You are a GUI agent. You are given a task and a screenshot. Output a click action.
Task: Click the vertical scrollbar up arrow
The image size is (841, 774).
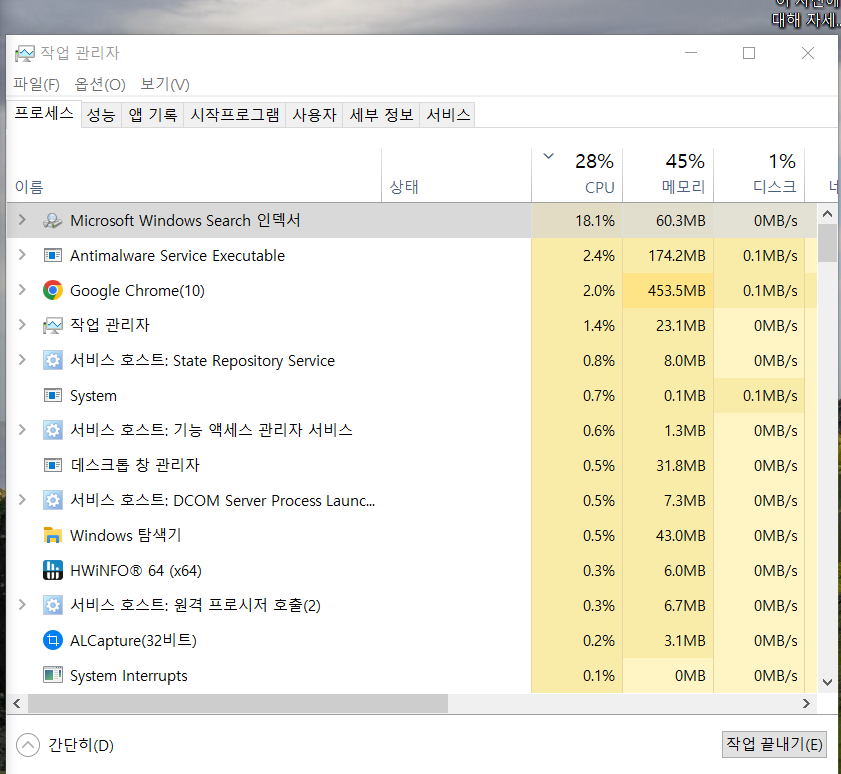click(827, 214)
